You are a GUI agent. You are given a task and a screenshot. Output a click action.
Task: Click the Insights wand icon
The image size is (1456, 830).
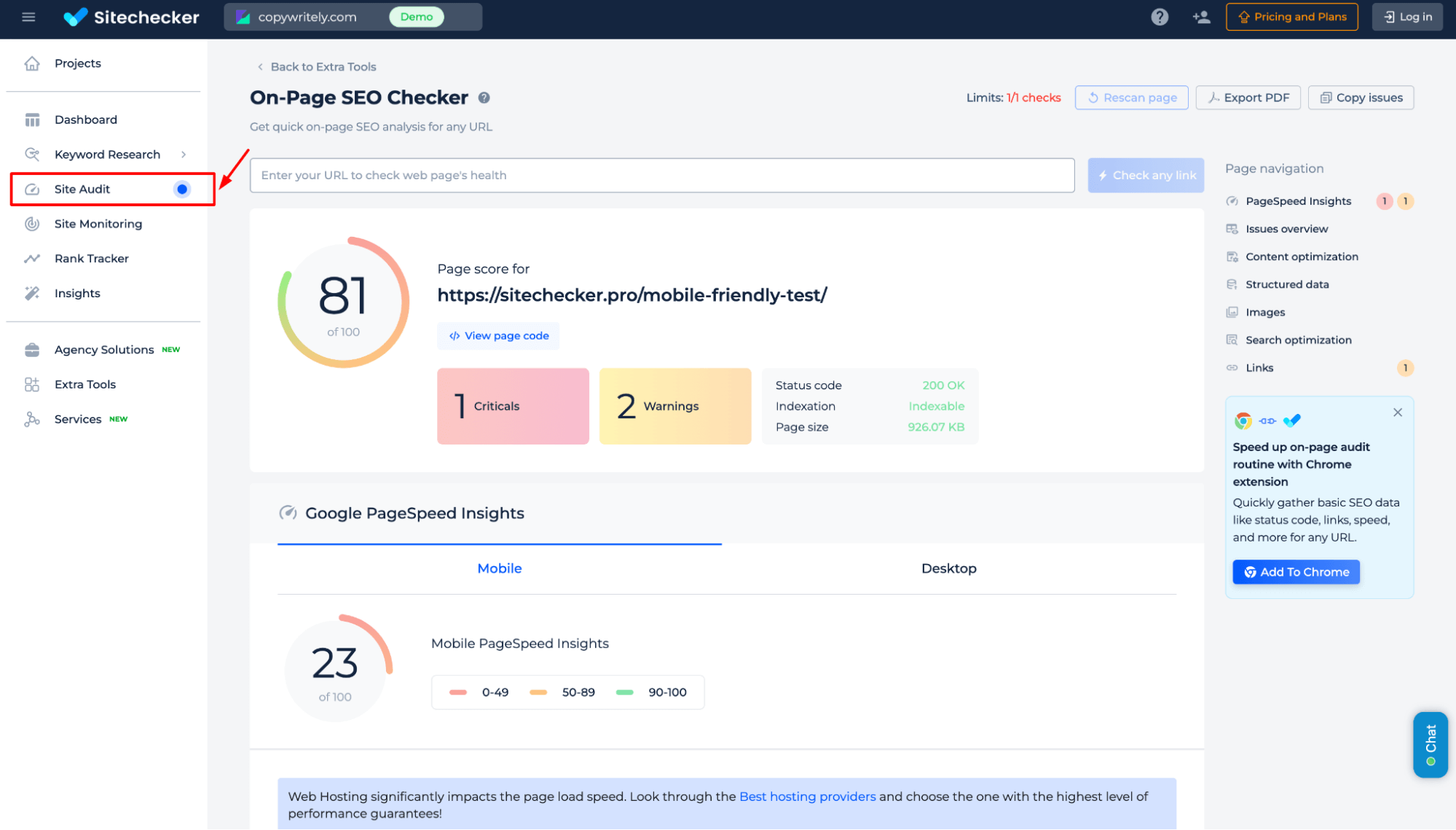(x=32, y=293)
